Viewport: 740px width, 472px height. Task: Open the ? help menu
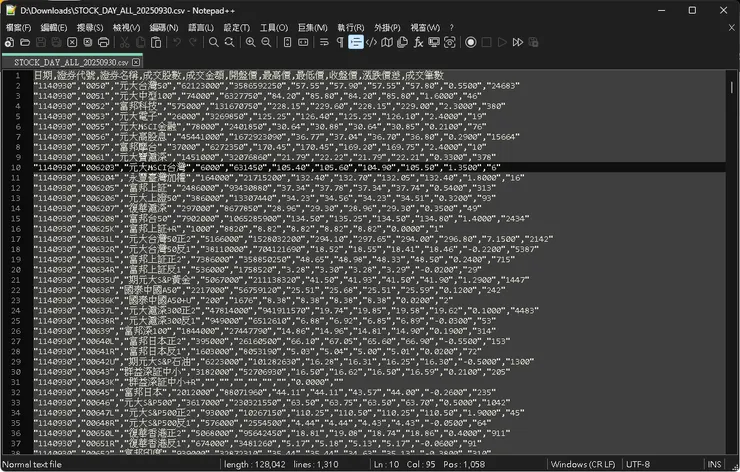[451, 27]
